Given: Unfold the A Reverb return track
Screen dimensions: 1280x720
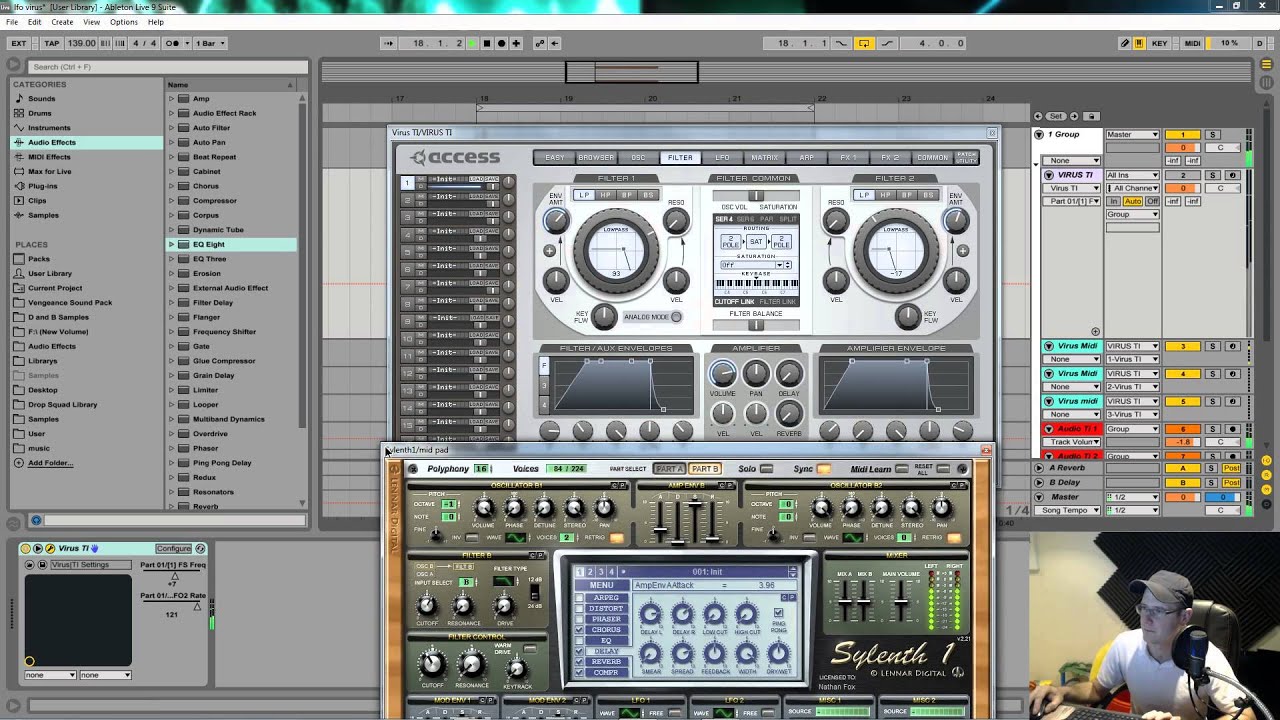Looking at the screenshot, I should coord(1038,468).
